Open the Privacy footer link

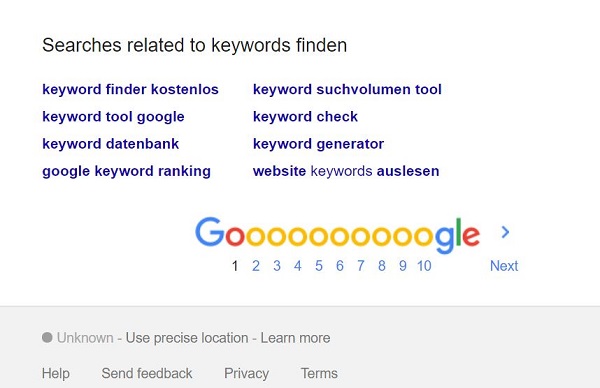pos(246,373)
